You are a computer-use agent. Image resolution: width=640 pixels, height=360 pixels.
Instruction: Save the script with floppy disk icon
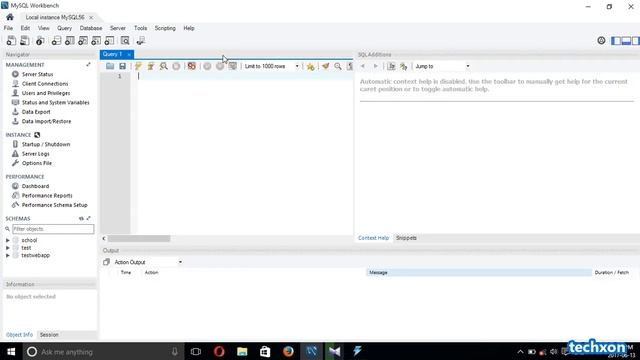[122, 66]
